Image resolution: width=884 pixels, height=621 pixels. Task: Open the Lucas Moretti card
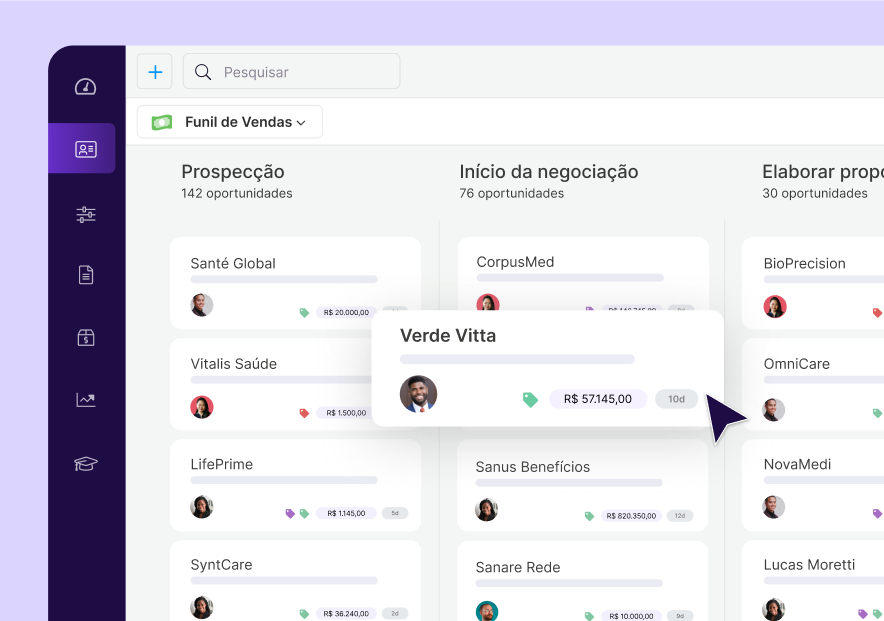(x=813, y=581)
